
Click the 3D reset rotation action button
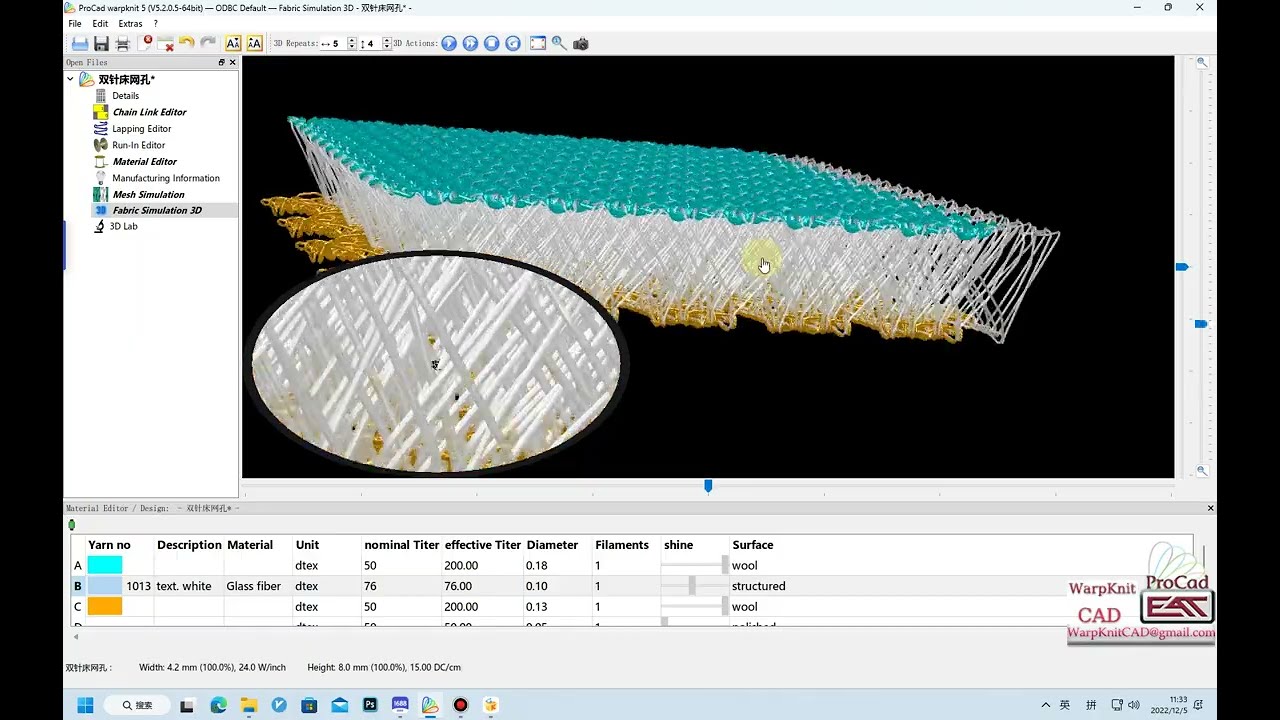click(513, 43)
